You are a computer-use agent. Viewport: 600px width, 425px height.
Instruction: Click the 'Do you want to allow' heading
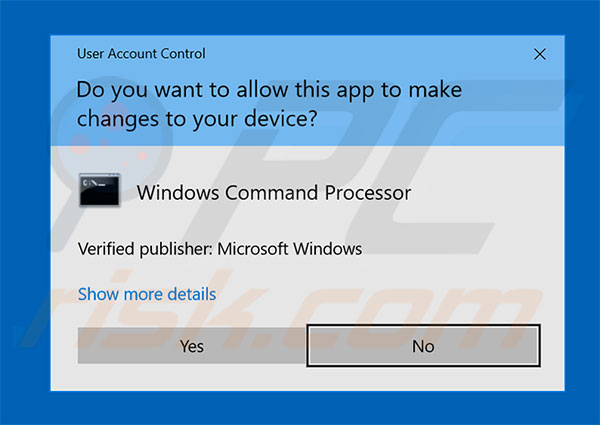click(x=269, y=104)
